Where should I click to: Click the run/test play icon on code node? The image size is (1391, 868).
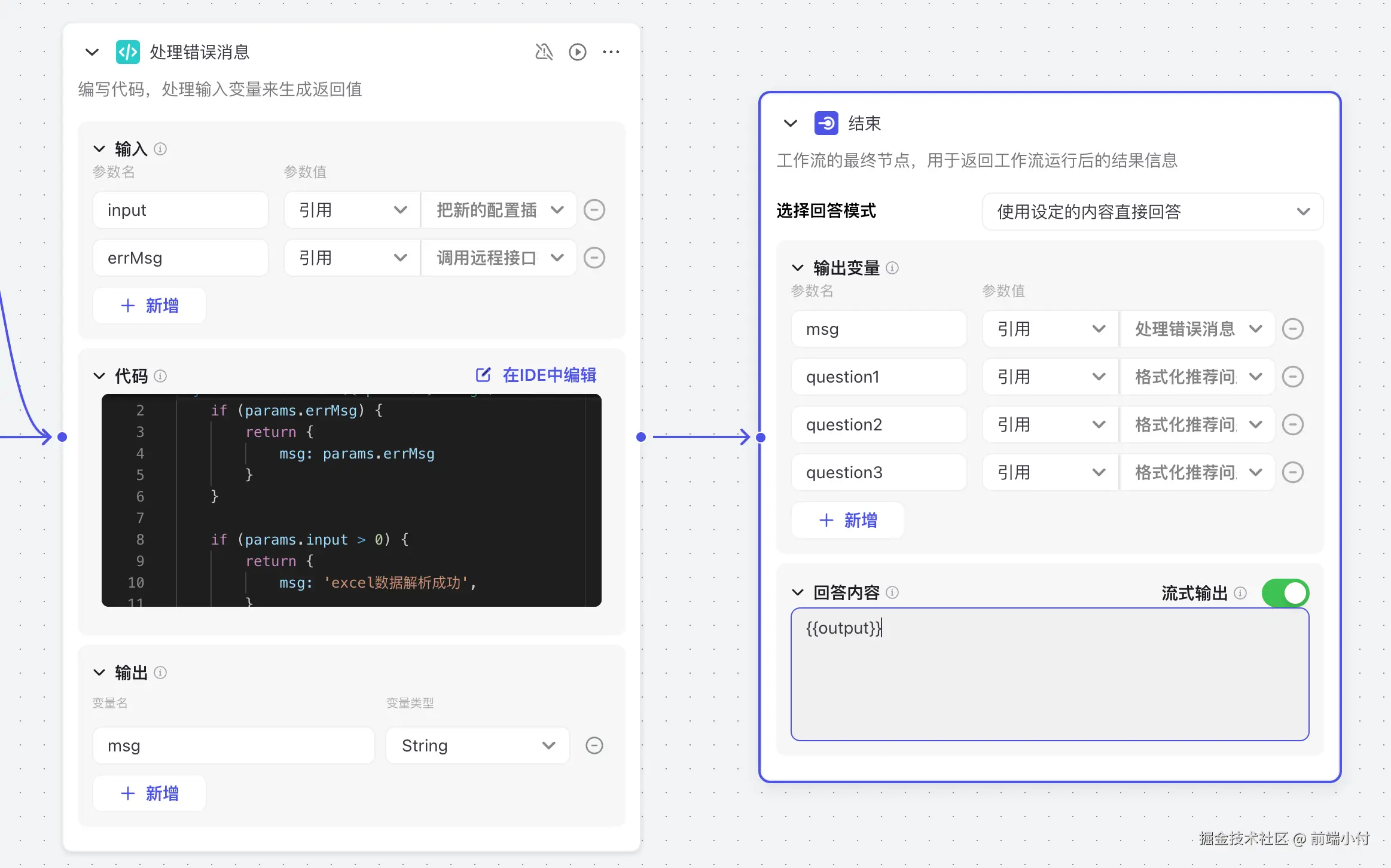click(x=577, y=52)
